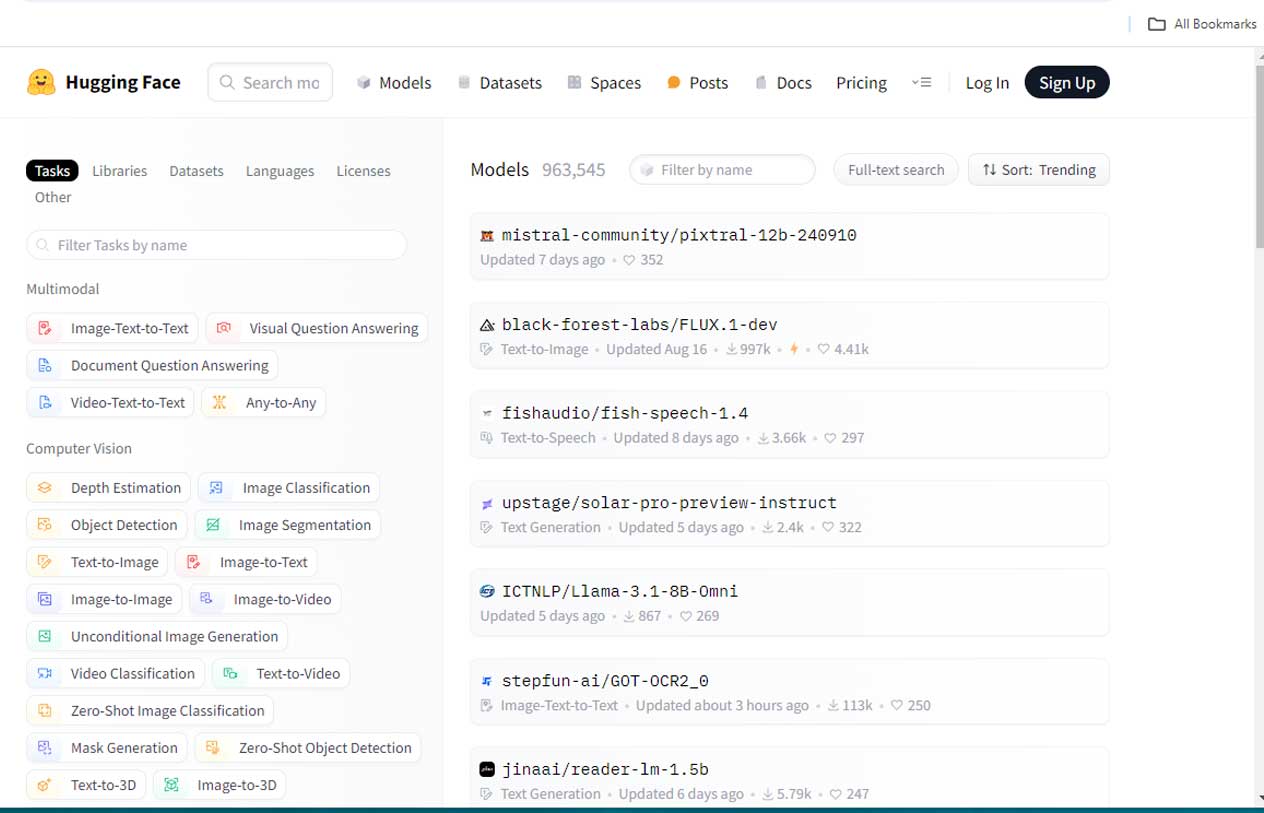Click the Zero-Shot Object Detection icon
The width and height of the screenshot is (1264, 813).
213,747
